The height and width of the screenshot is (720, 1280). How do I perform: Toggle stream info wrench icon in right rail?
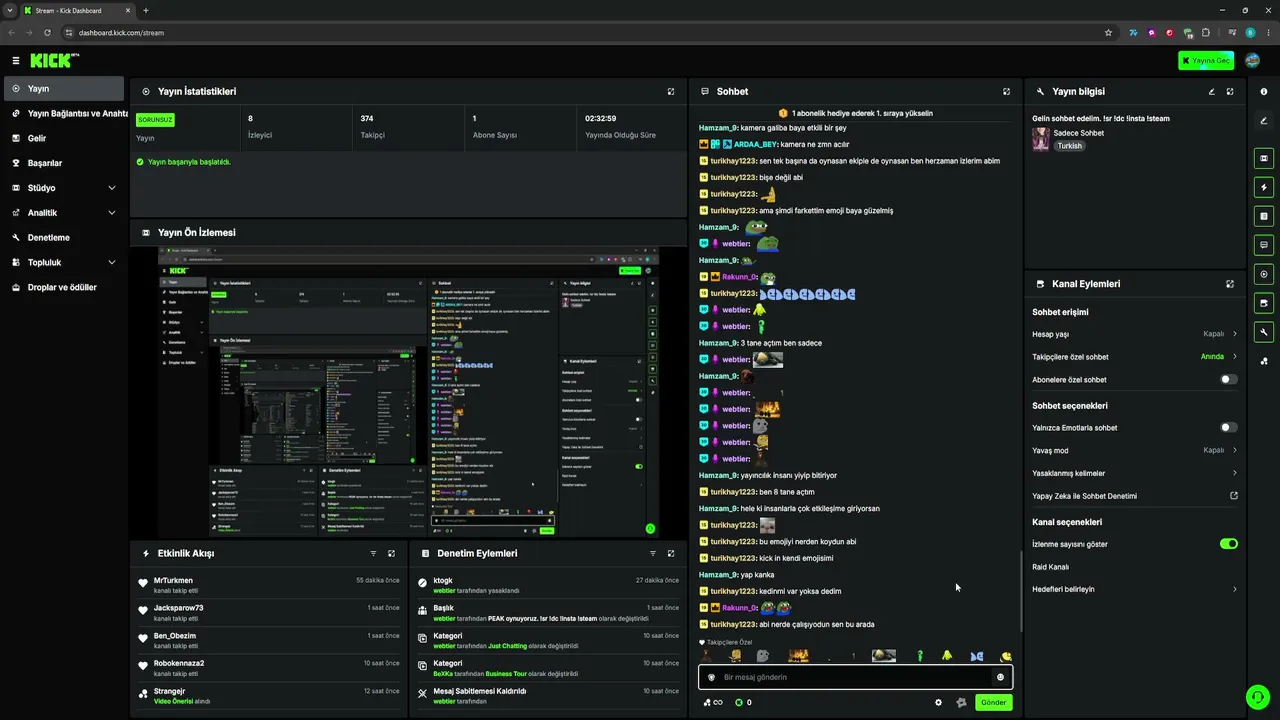(1264, 332)
